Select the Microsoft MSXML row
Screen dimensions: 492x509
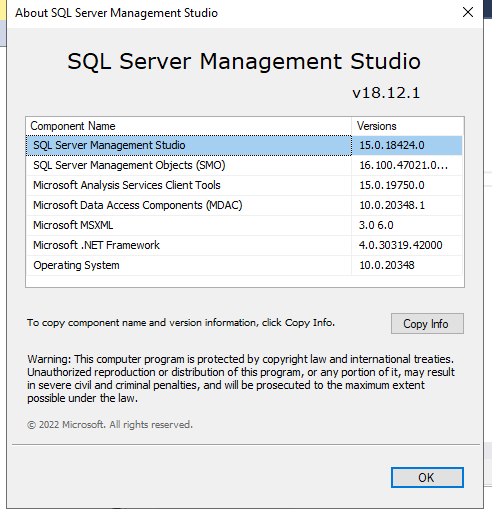[x=244, y=225]
